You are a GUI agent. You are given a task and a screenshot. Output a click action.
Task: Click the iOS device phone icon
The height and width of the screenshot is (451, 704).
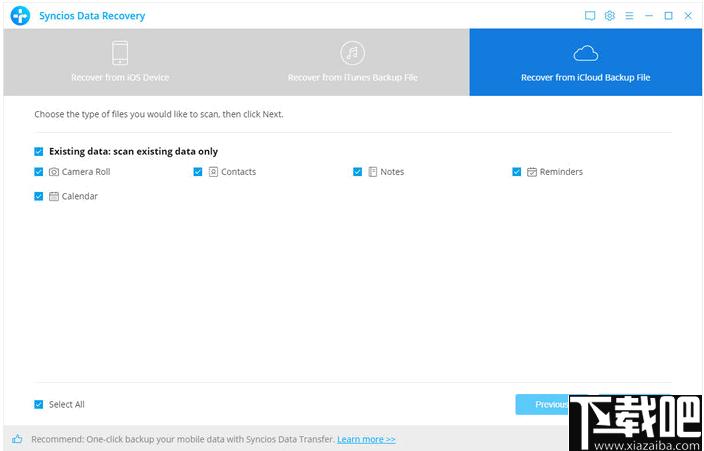coord(120,53)
